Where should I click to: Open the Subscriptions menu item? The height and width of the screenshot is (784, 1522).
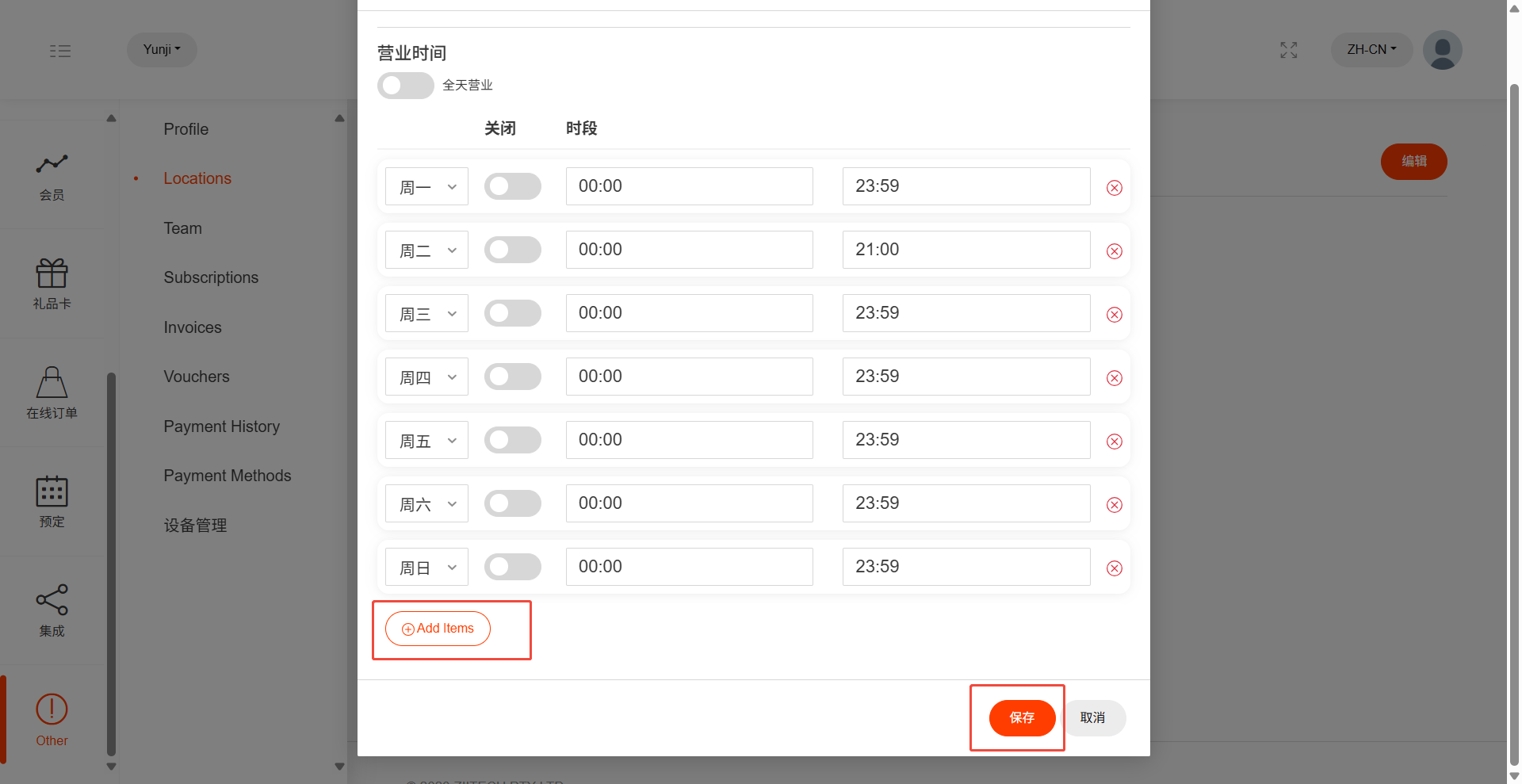(x=211, y=277)
